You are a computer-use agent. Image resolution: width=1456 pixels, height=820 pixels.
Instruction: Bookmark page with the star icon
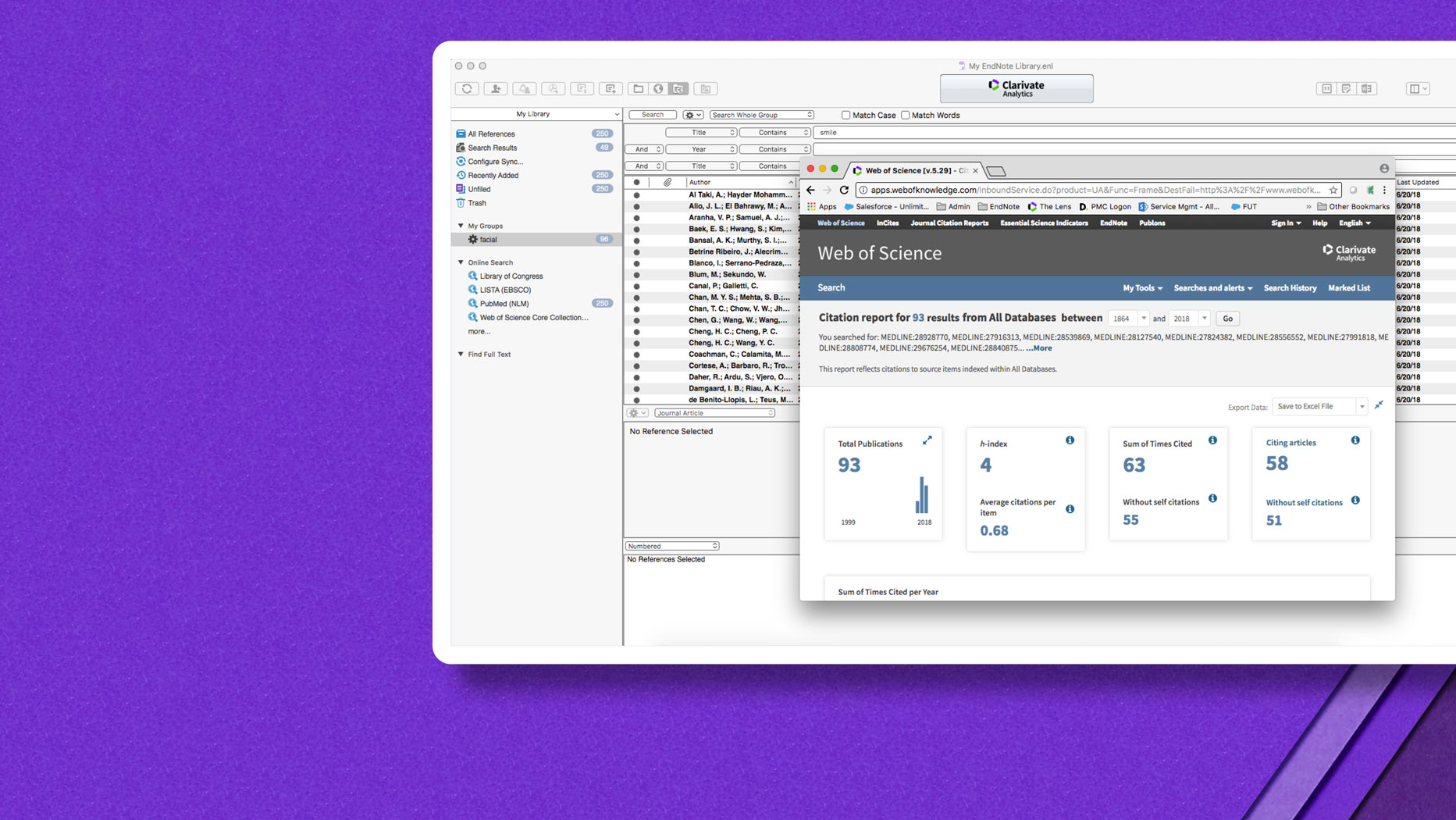tap(1333, 190)
